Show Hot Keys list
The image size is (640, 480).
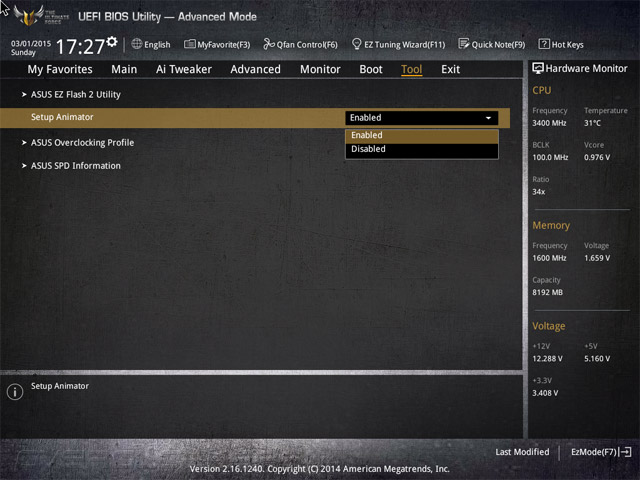pos(567,44)
